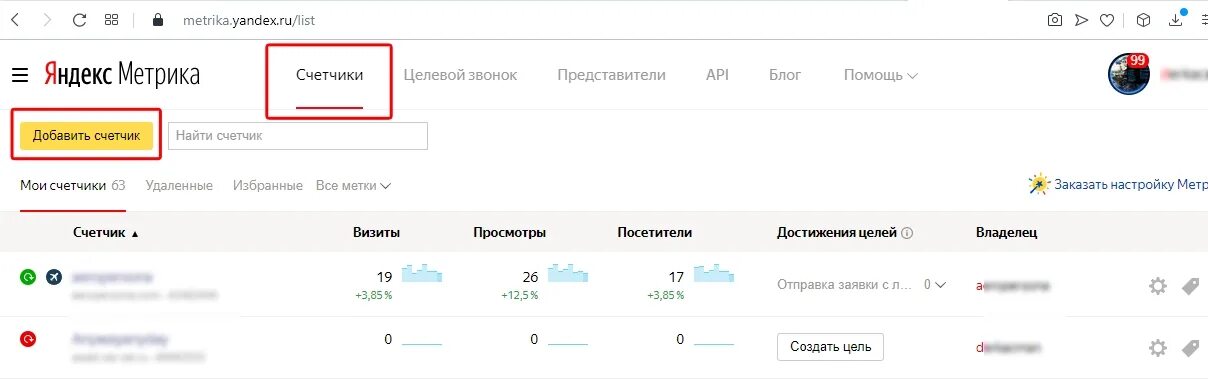Focus the Найти счетчик search field

point(298,136)
